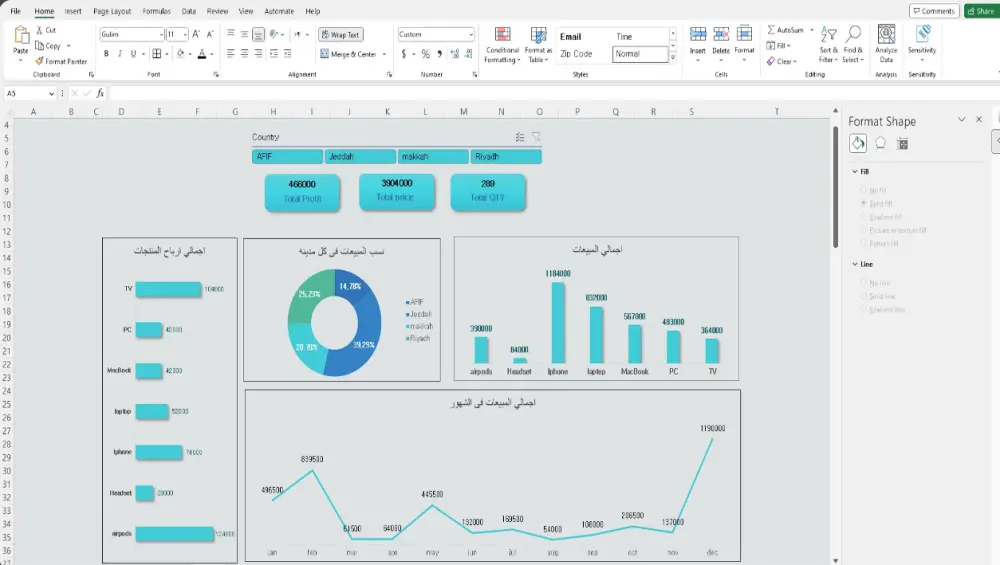Launch Analyze Data tool
The height and width of the screenshot is (565, 1000).
pyautogui.click(x=886, y=43)
